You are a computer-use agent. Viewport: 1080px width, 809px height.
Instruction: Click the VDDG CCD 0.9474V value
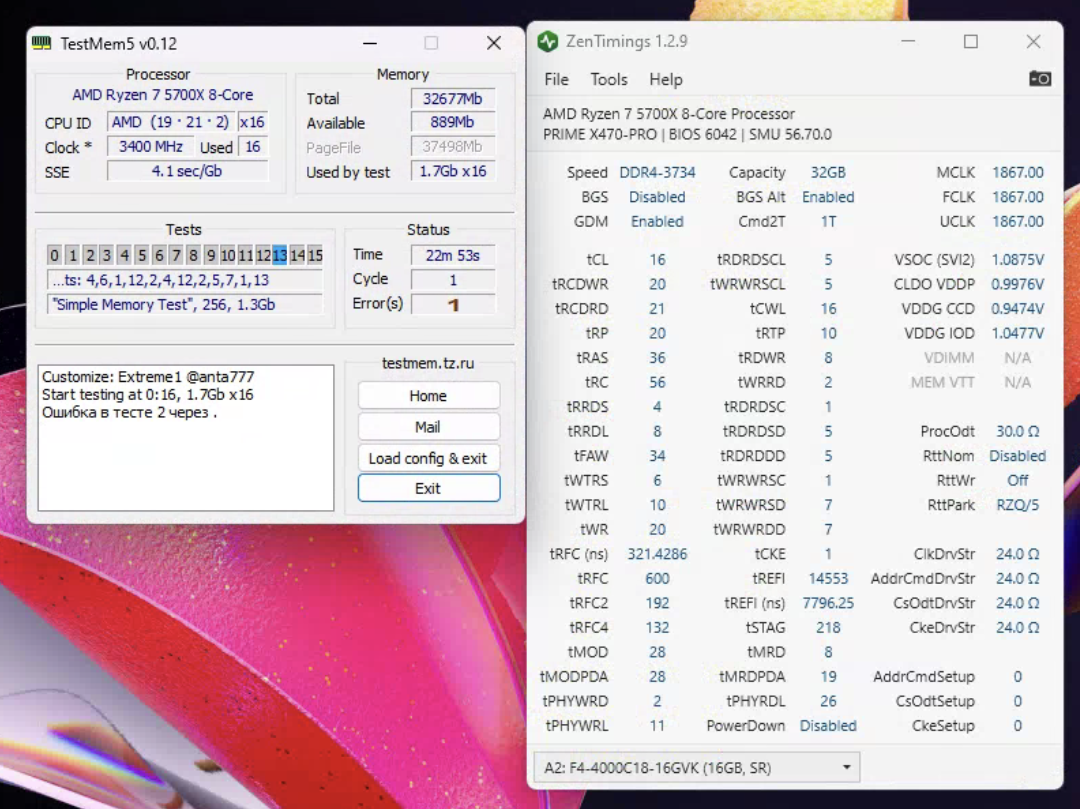(x=1017, y=309)
